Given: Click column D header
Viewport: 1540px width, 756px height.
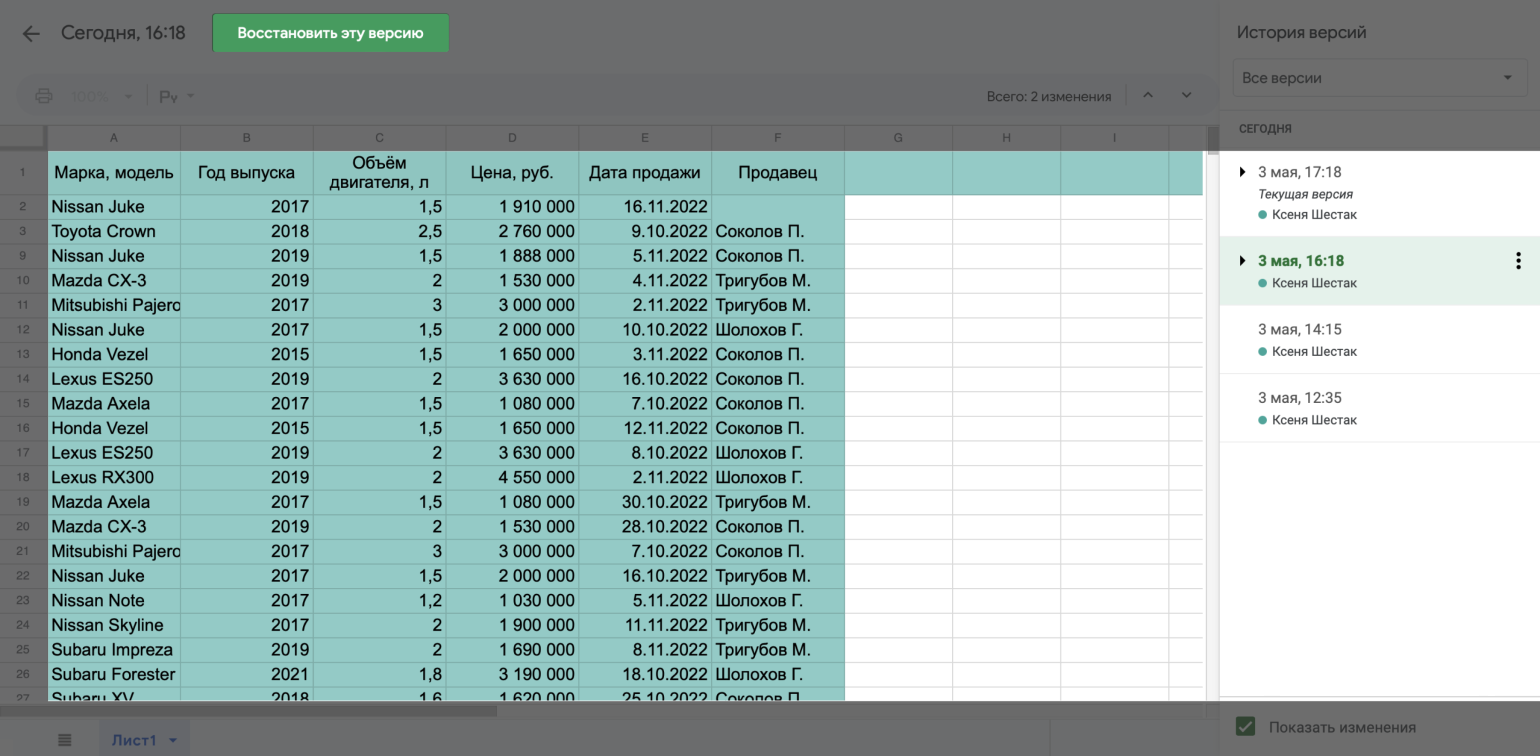Looking at the screenshot, I should 512,138.
